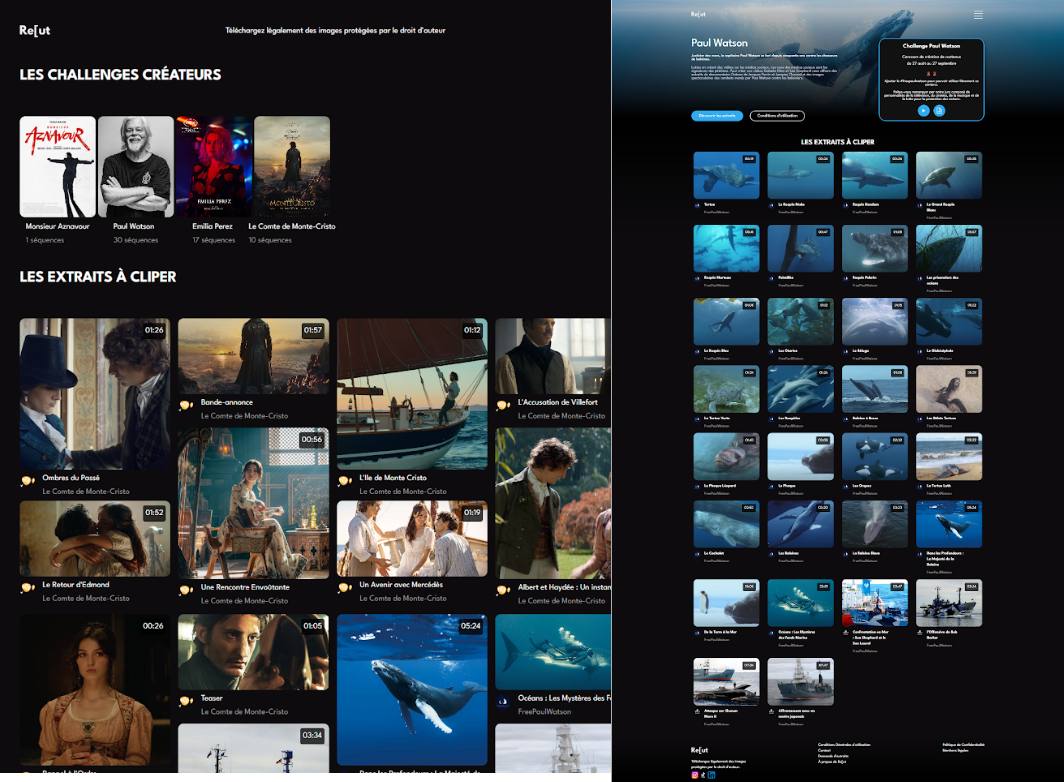Screen dimensions: 1064x782
Task: Open penguin and seal clip thumbnail
Action: click(x=726, y=603)
